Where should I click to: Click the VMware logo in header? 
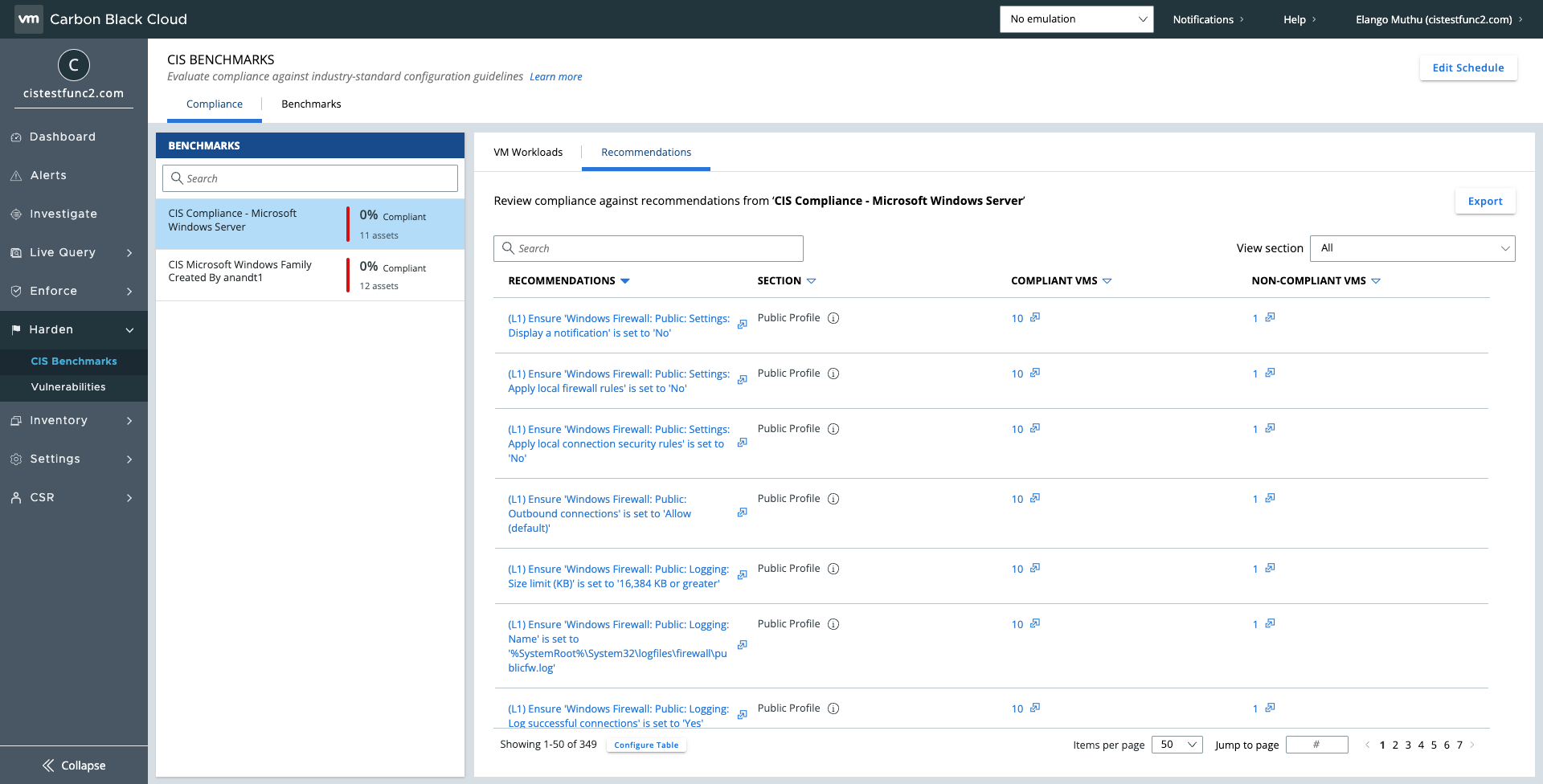click(x=29, y=19)
